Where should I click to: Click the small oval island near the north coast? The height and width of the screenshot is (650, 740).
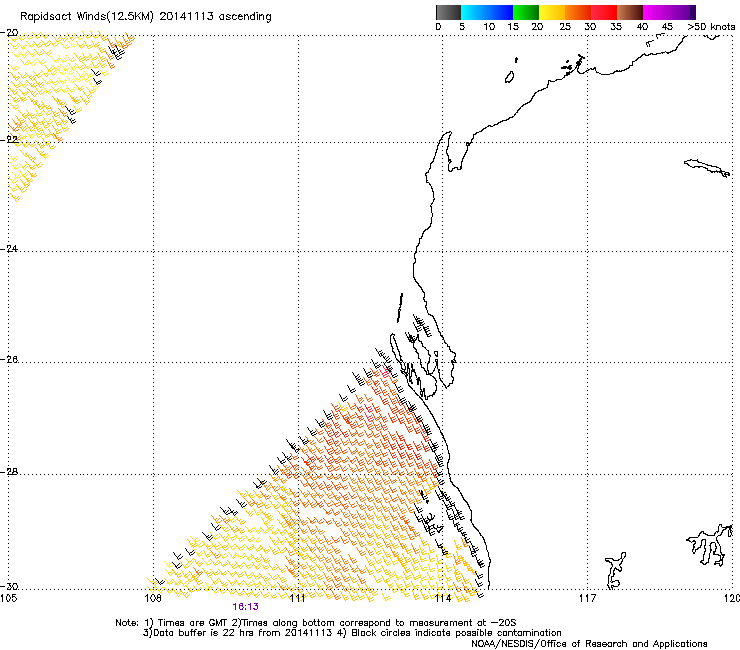click(x=510, y=77)
